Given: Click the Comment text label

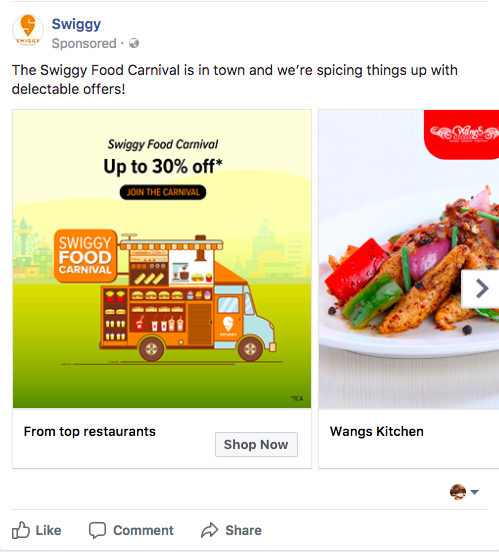Looking at the screenshot, I should (143, 531).
